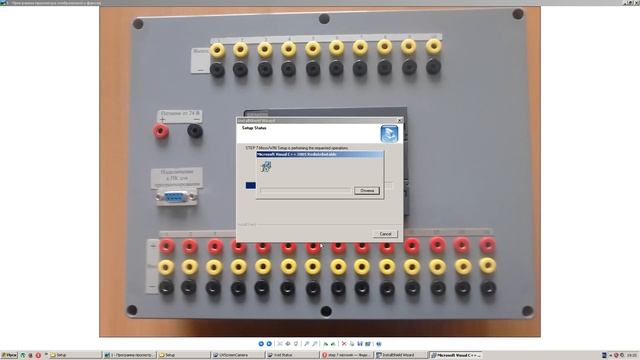Switch to Microsoft Visual C++ taskbar button

click(x=456, y=355)
